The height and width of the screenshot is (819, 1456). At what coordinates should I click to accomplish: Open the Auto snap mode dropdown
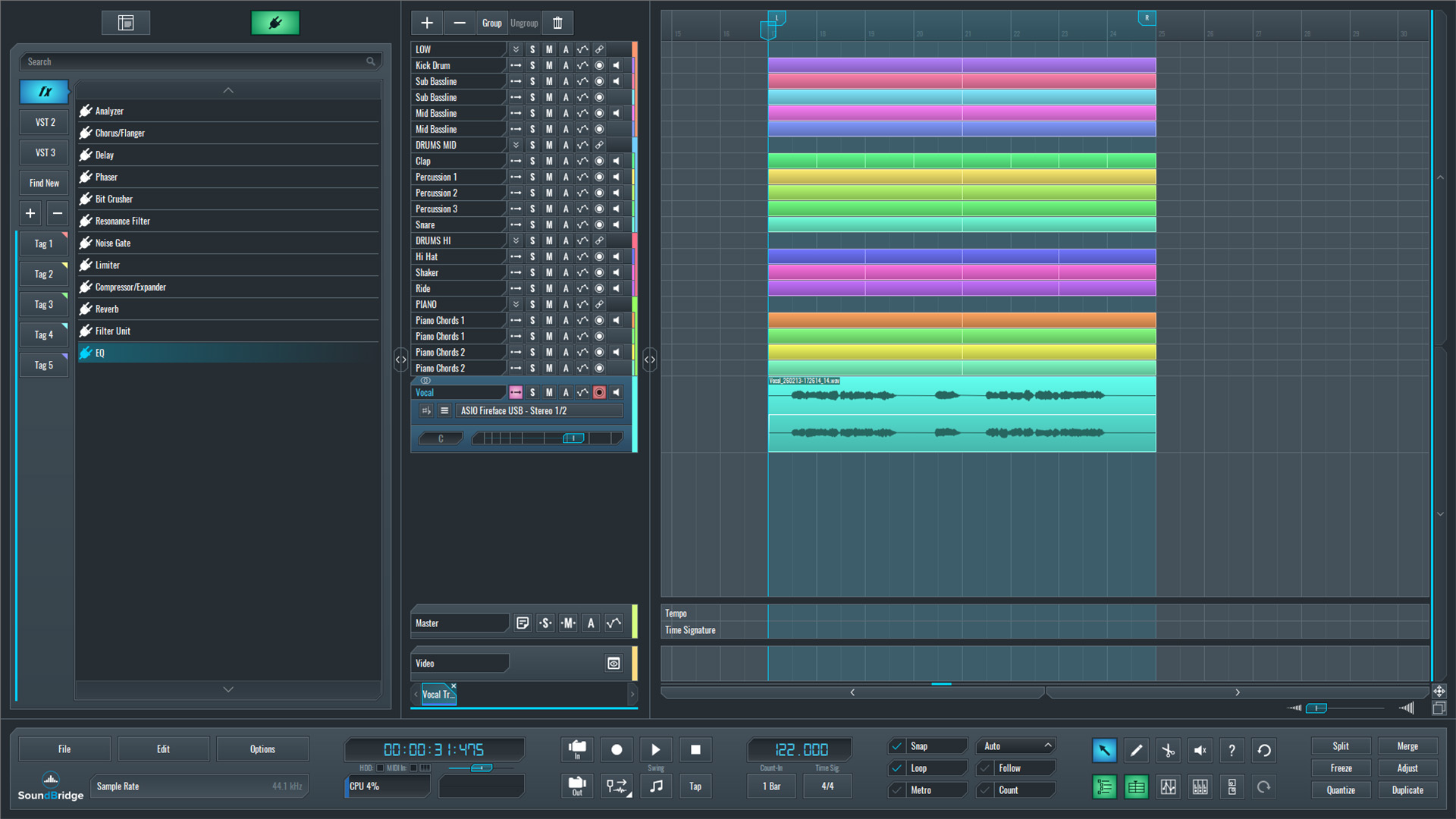pos(1016,746)
